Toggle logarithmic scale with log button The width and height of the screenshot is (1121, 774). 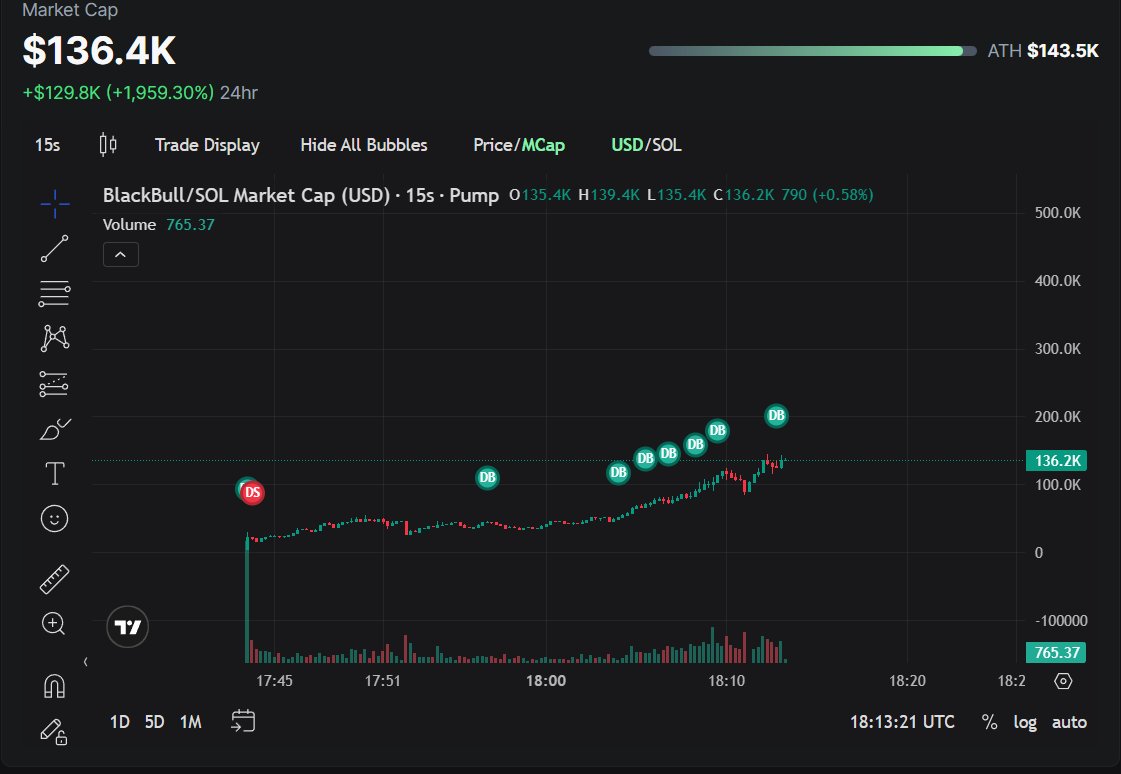tap(1025, 722)
